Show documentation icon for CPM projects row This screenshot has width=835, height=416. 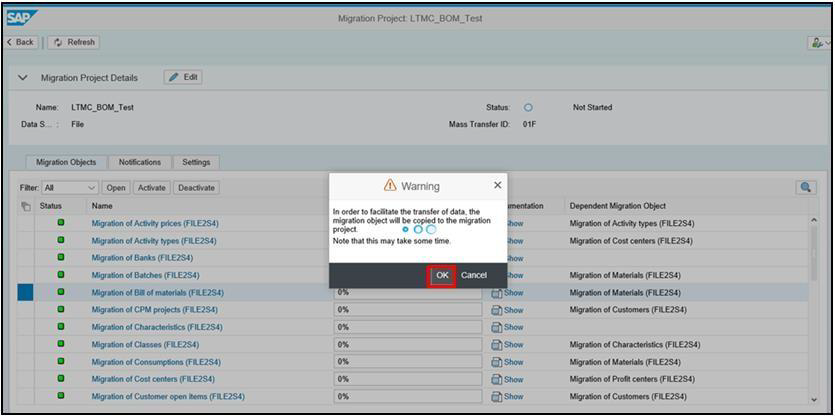click(497, 310)
